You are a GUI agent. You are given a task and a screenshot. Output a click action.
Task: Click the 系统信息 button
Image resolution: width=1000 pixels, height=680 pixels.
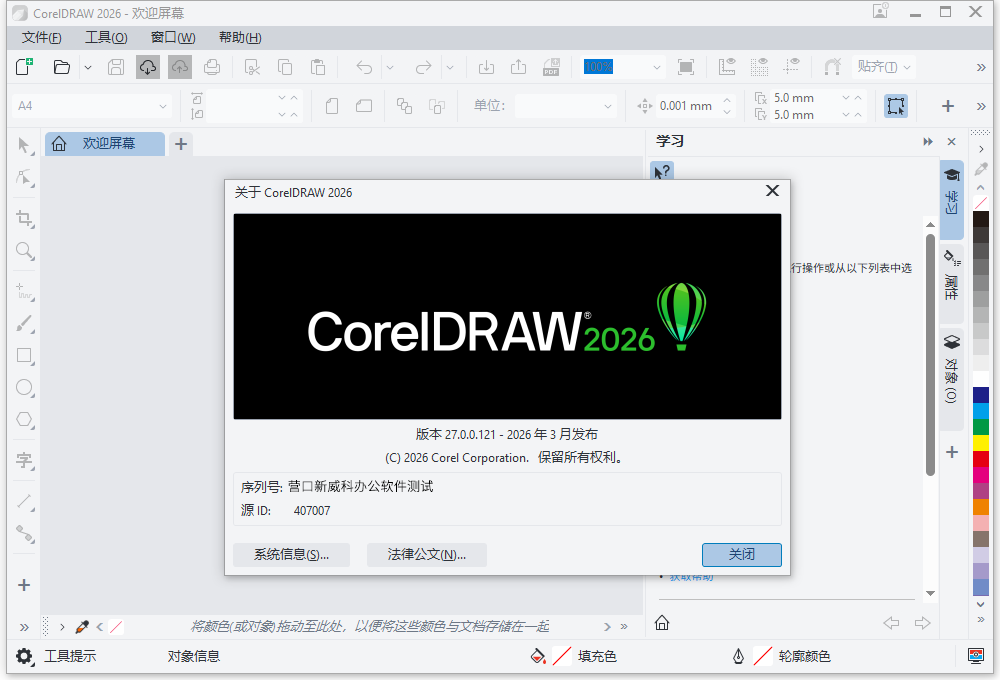(x=292, y=555)
